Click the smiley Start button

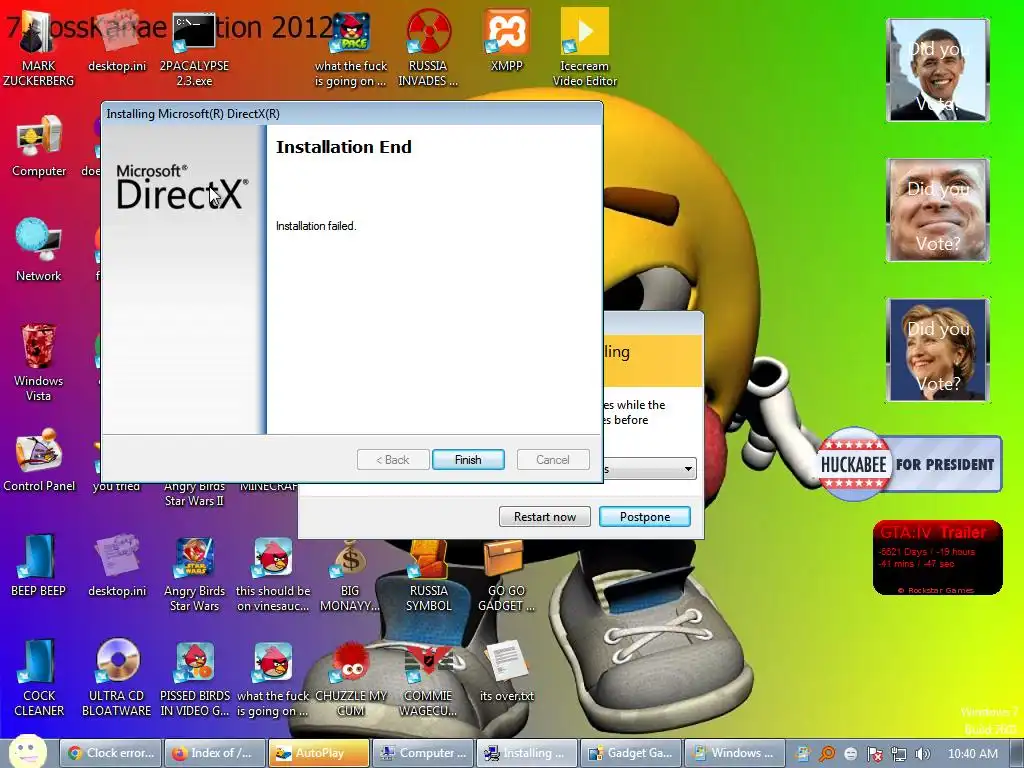click(27, 752)
